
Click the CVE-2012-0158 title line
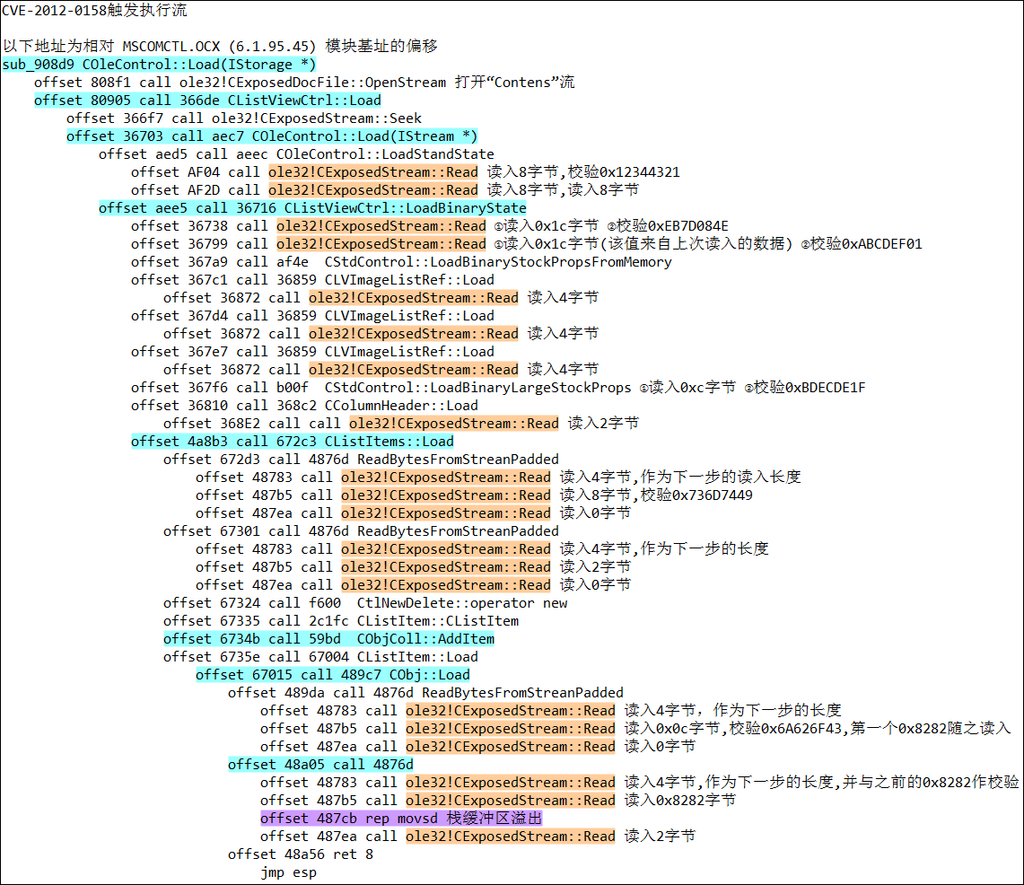coord(94,11)
